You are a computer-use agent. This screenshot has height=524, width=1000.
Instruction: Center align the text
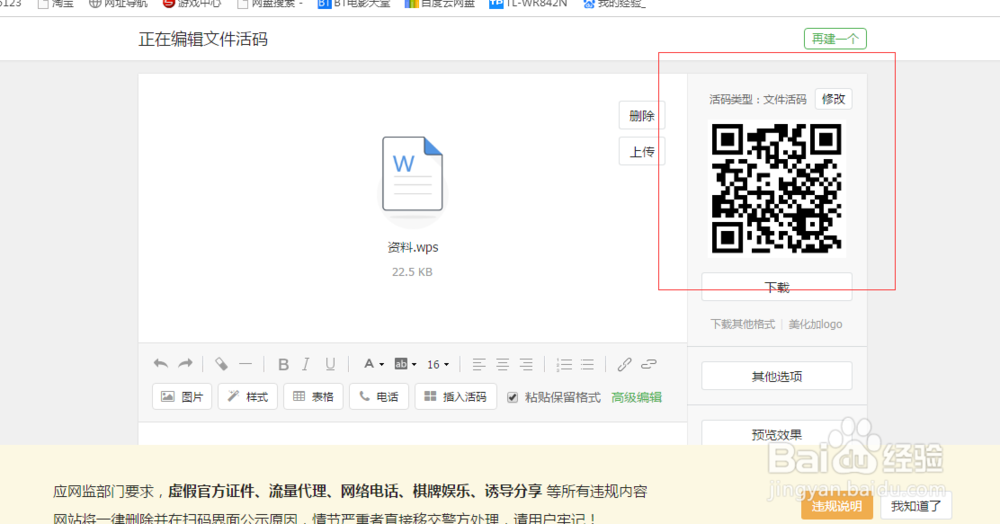click(503, 364)
